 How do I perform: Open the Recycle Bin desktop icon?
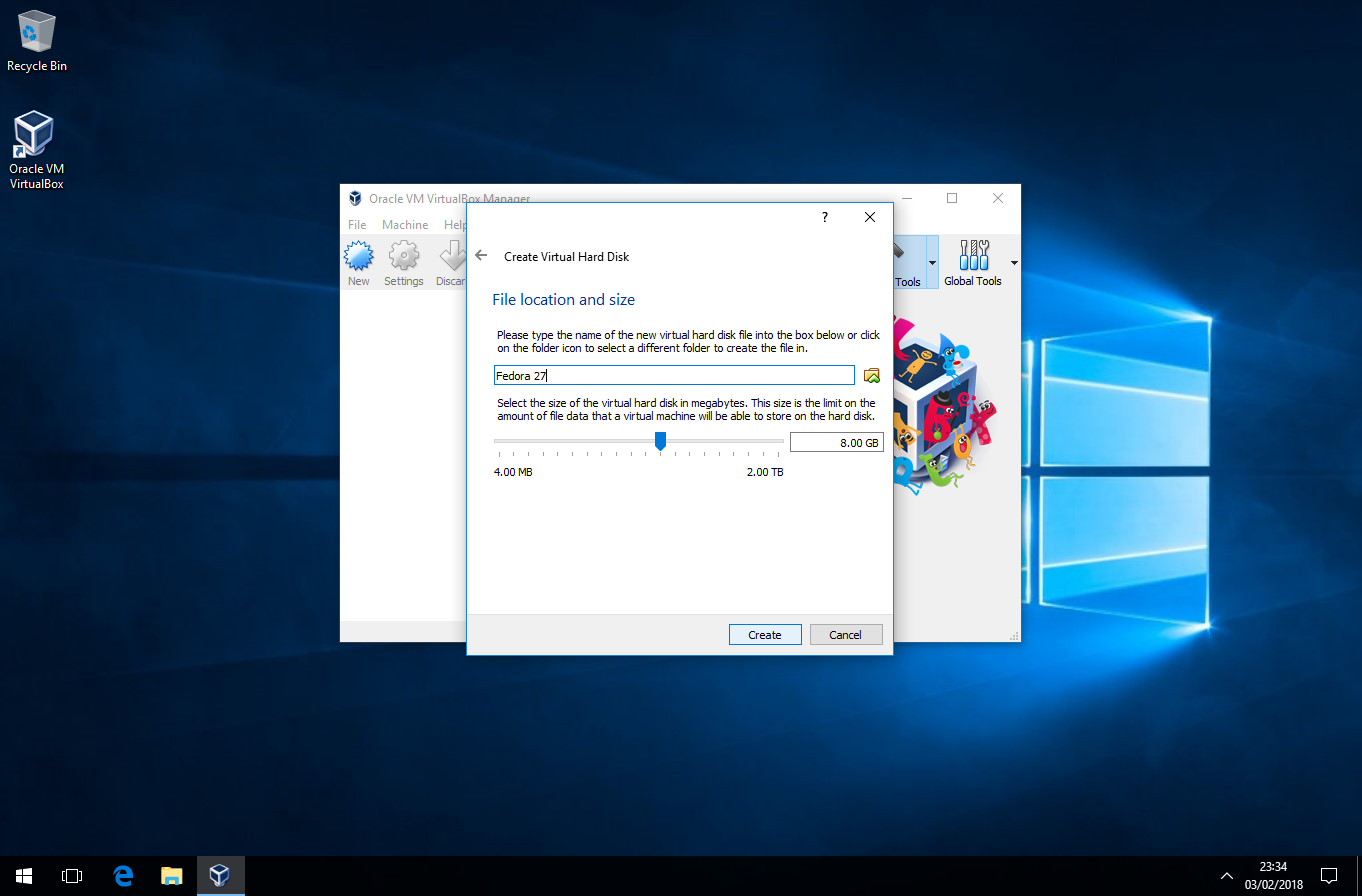[37, 41]
